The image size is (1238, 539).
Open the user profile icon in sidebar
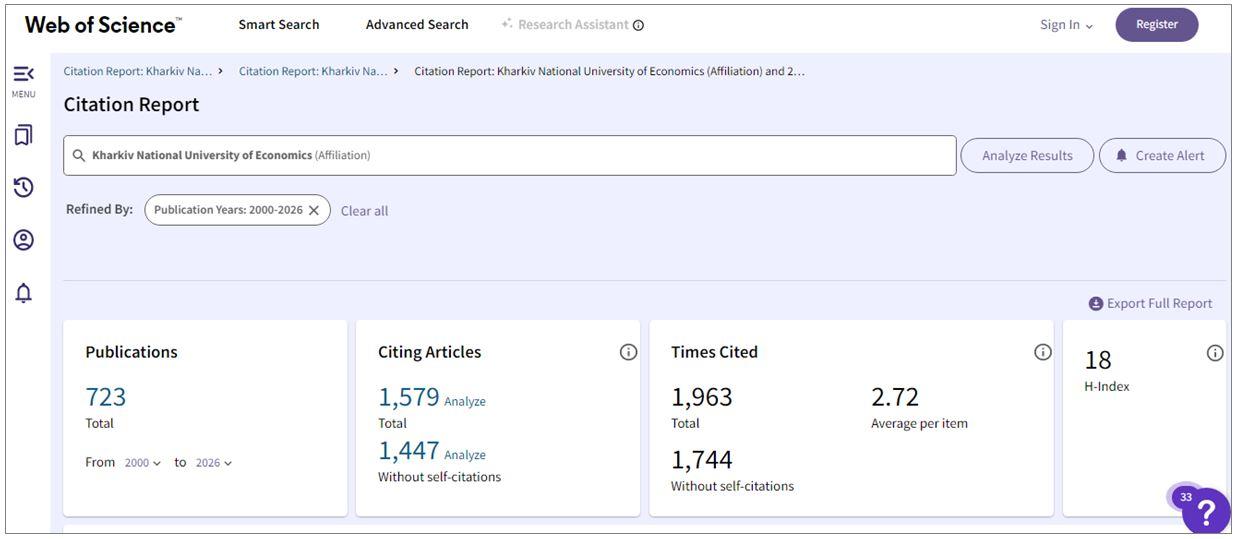(23, 240)
